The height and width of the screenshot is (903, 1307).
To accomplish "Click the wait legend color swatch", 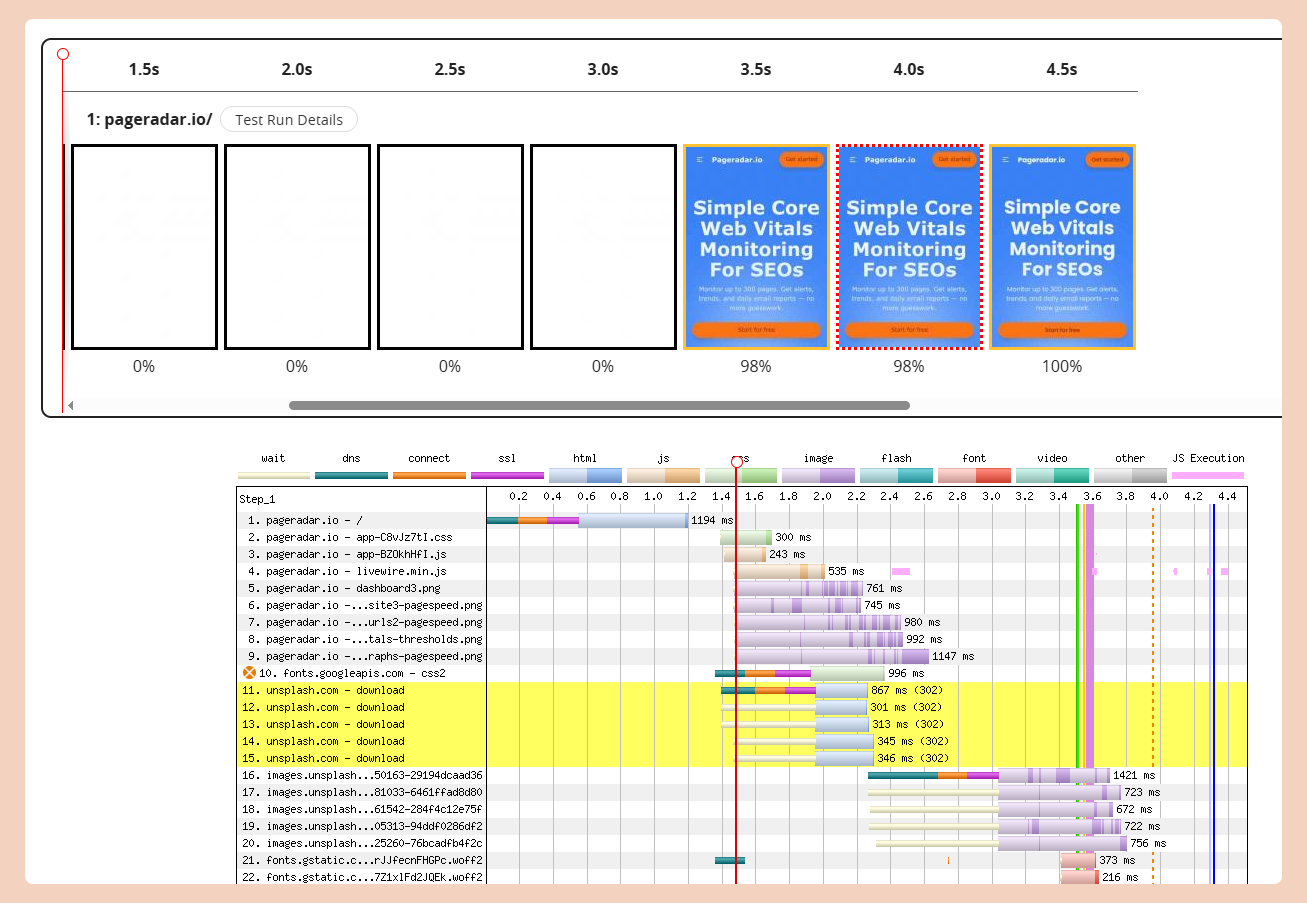I will [x=273, y=475].
